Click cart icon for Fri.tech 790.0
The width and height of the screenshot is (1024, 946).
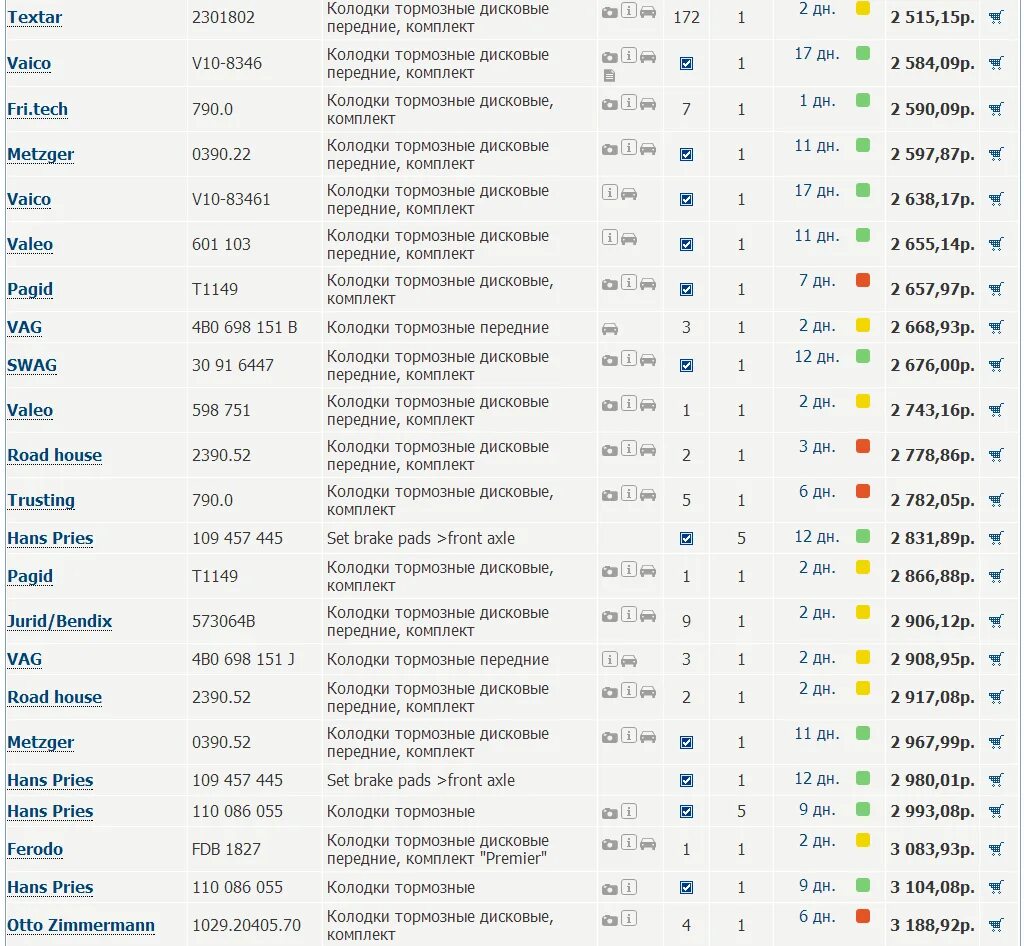[x=996, y=109]
